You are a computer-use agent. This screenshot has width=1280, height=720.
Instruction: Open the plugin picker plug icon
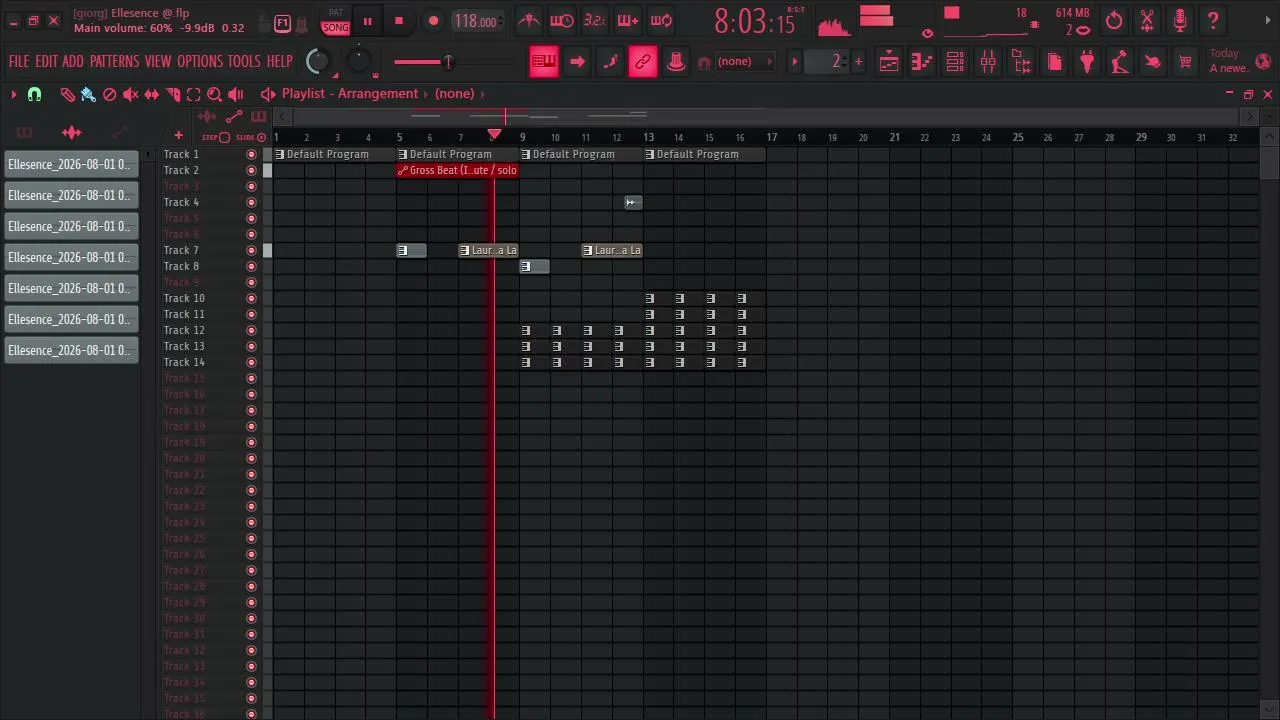click(x=1087, y=62)
